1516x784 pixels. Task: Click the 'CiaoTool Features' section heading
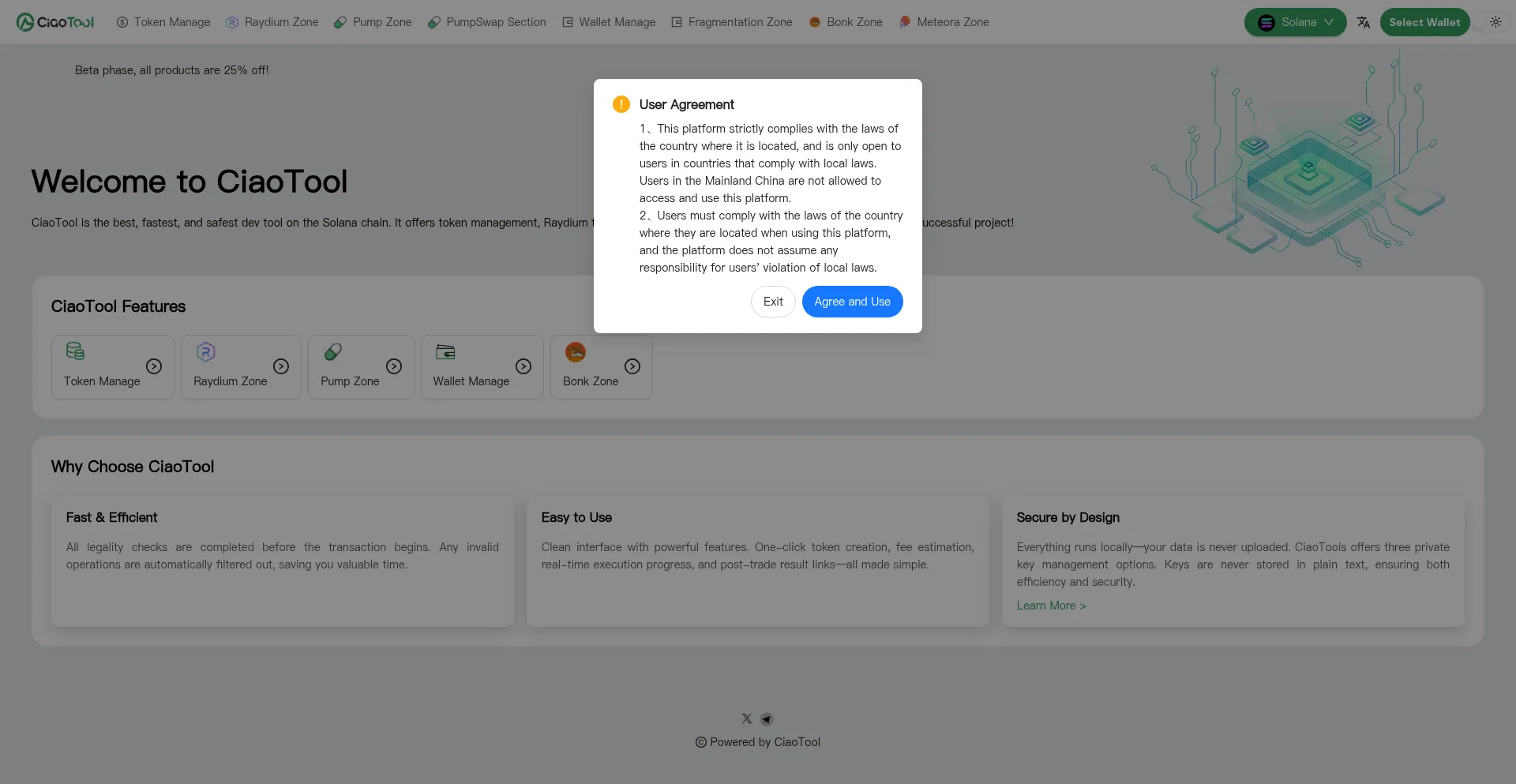[x=118, y=306]
